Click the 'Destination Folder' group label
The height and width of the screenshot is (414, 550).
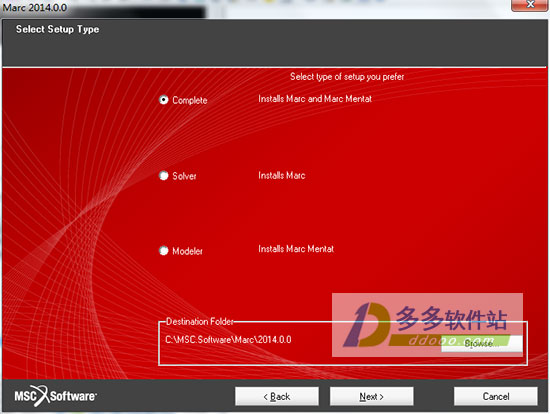(x=200, y=321)
